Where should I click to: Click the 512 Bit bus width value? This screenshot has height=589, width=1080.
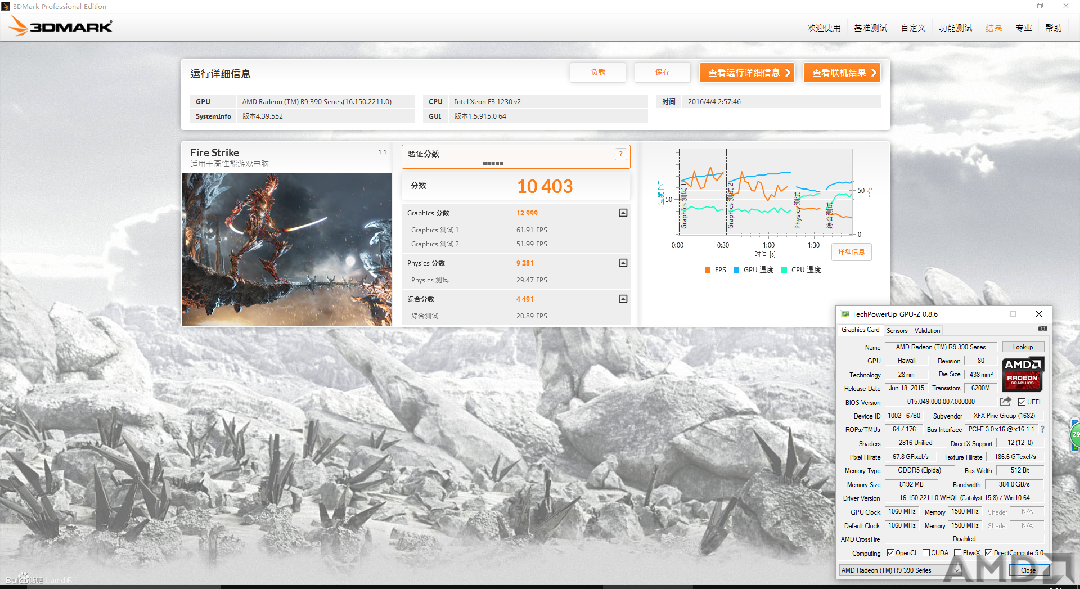point(1019,471)
